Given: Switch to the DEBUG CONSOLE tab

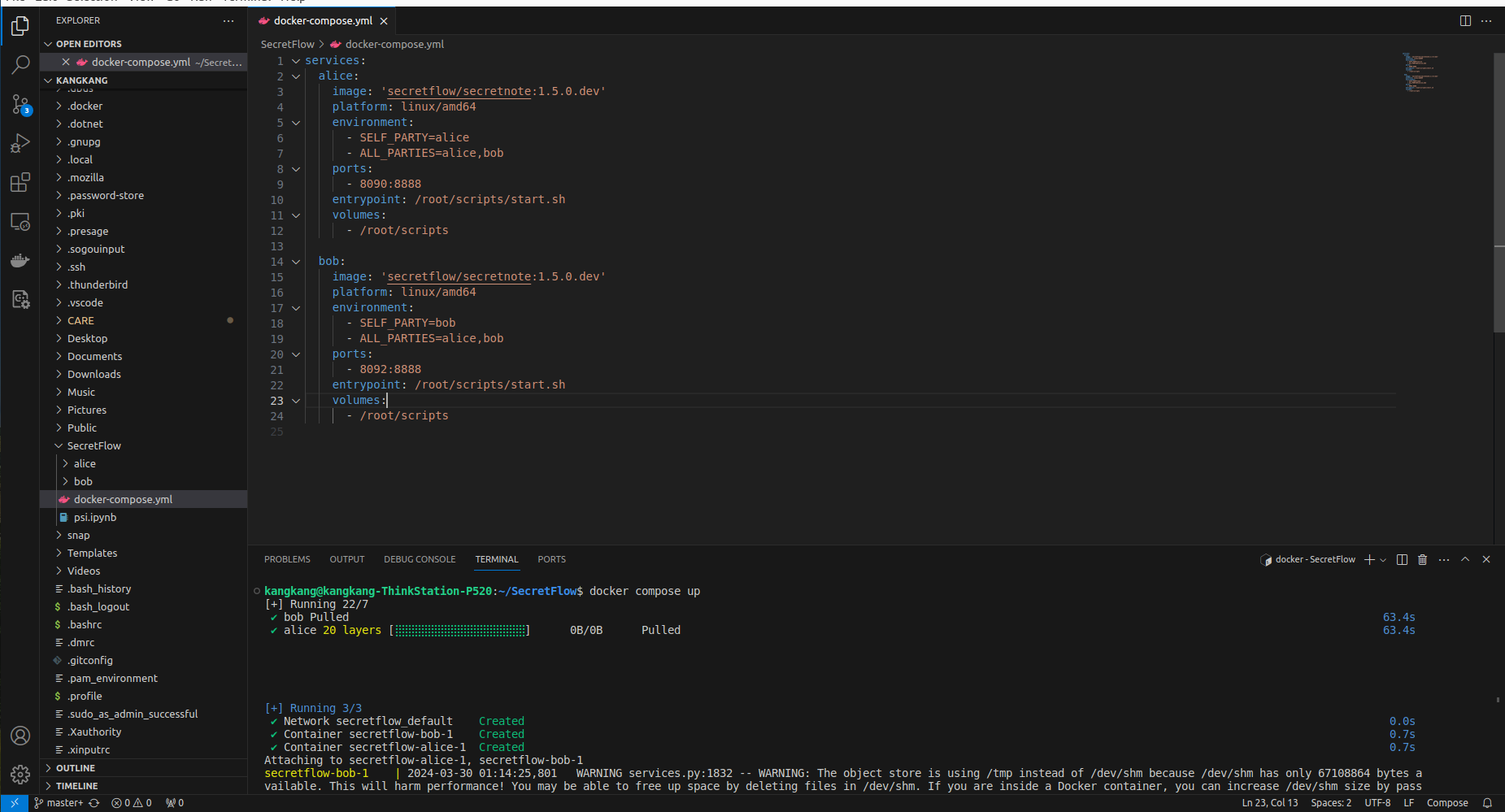Looking at the screenshot, I should click(420, 559).
